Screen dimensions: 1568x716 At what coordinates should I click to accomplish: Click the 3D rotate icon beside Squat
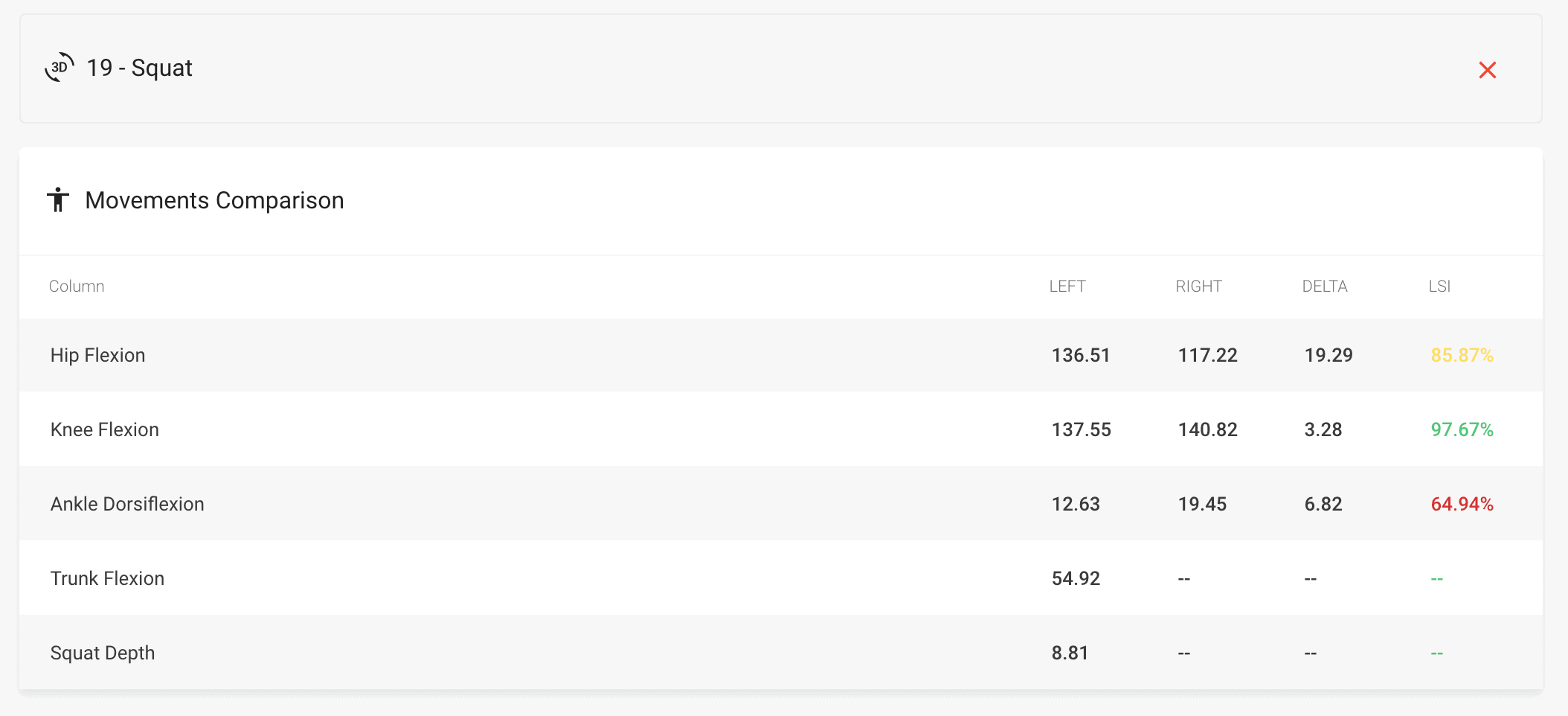tap(60, 68)
